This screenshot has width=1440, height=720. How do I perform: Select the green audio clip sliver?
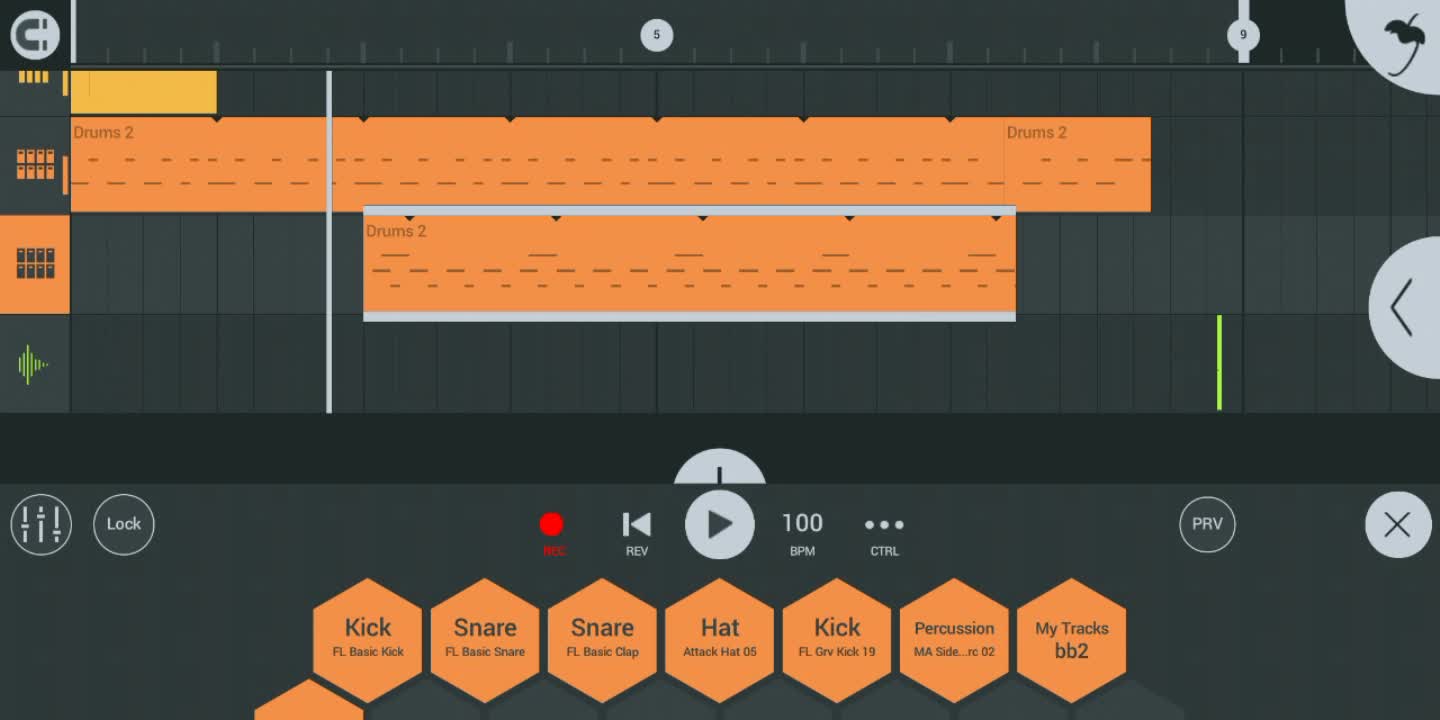(1219, 363)
